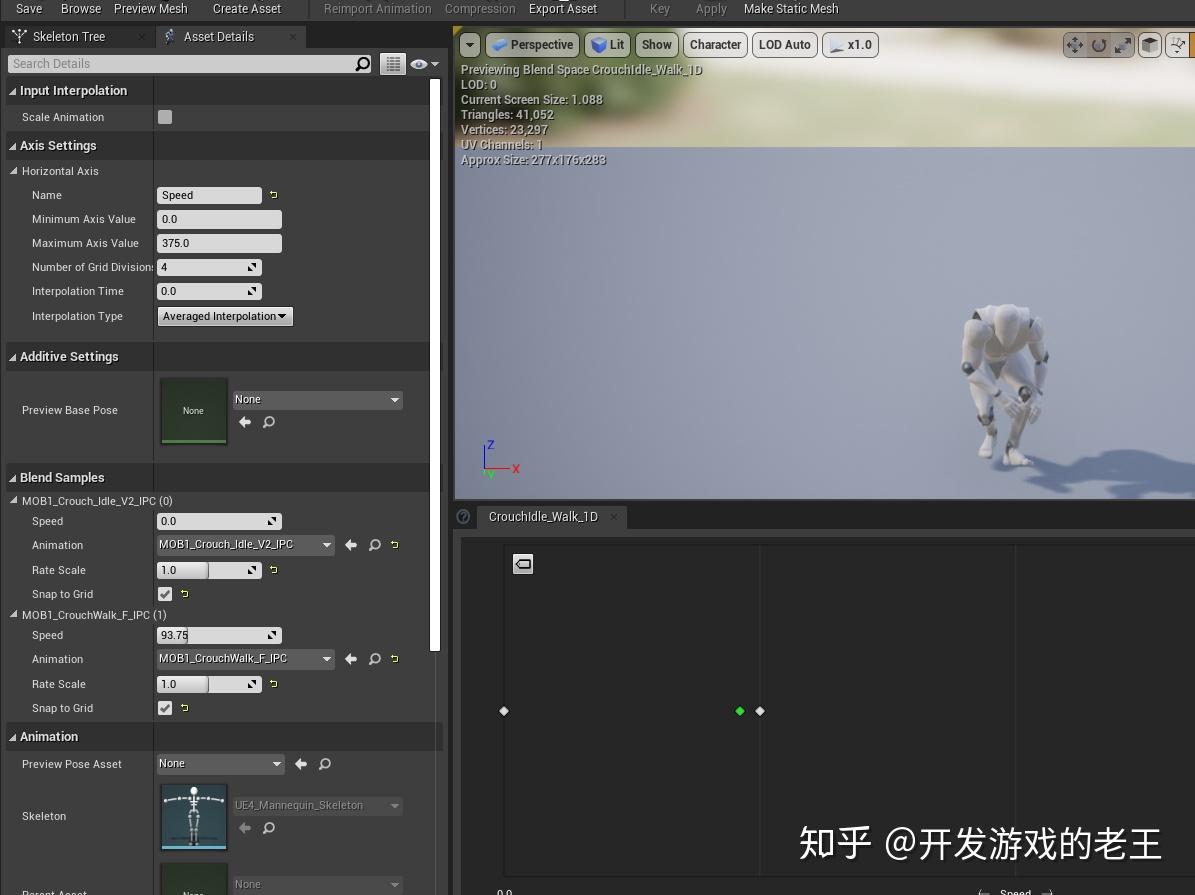Switch to the Skeleton Tree tab
1195x895 pixels.
point(70,36)
